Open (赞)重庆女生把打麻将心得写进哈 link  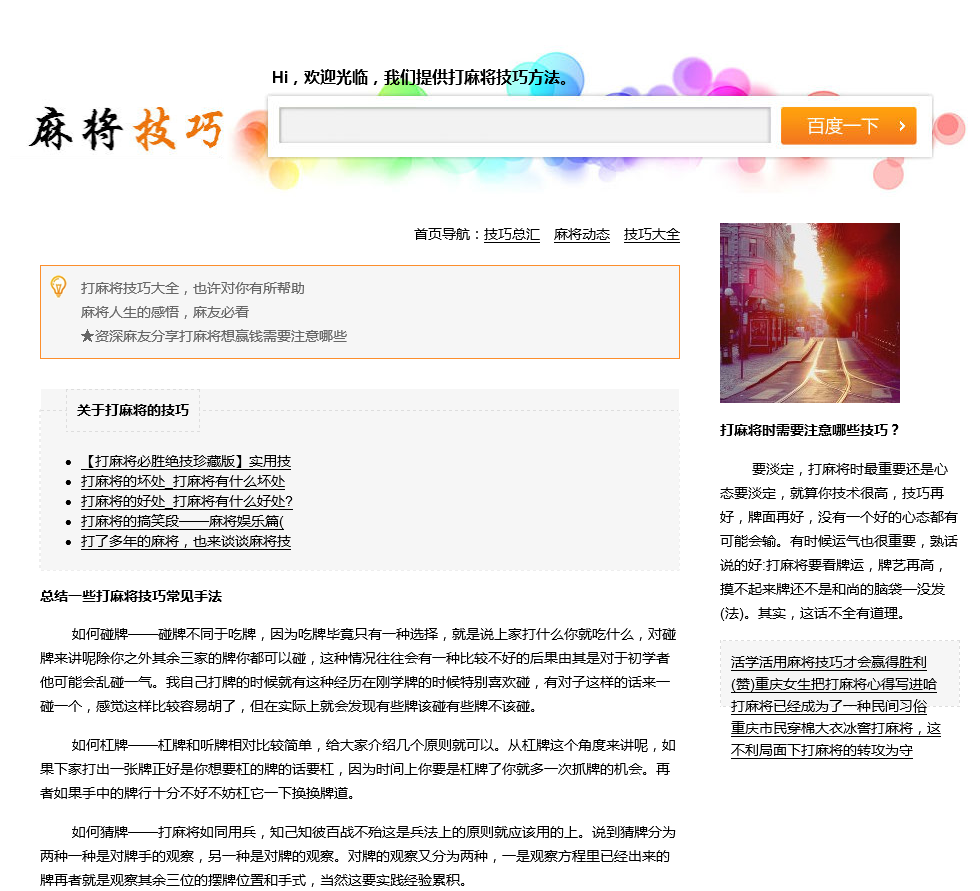(x=833, y=684)
